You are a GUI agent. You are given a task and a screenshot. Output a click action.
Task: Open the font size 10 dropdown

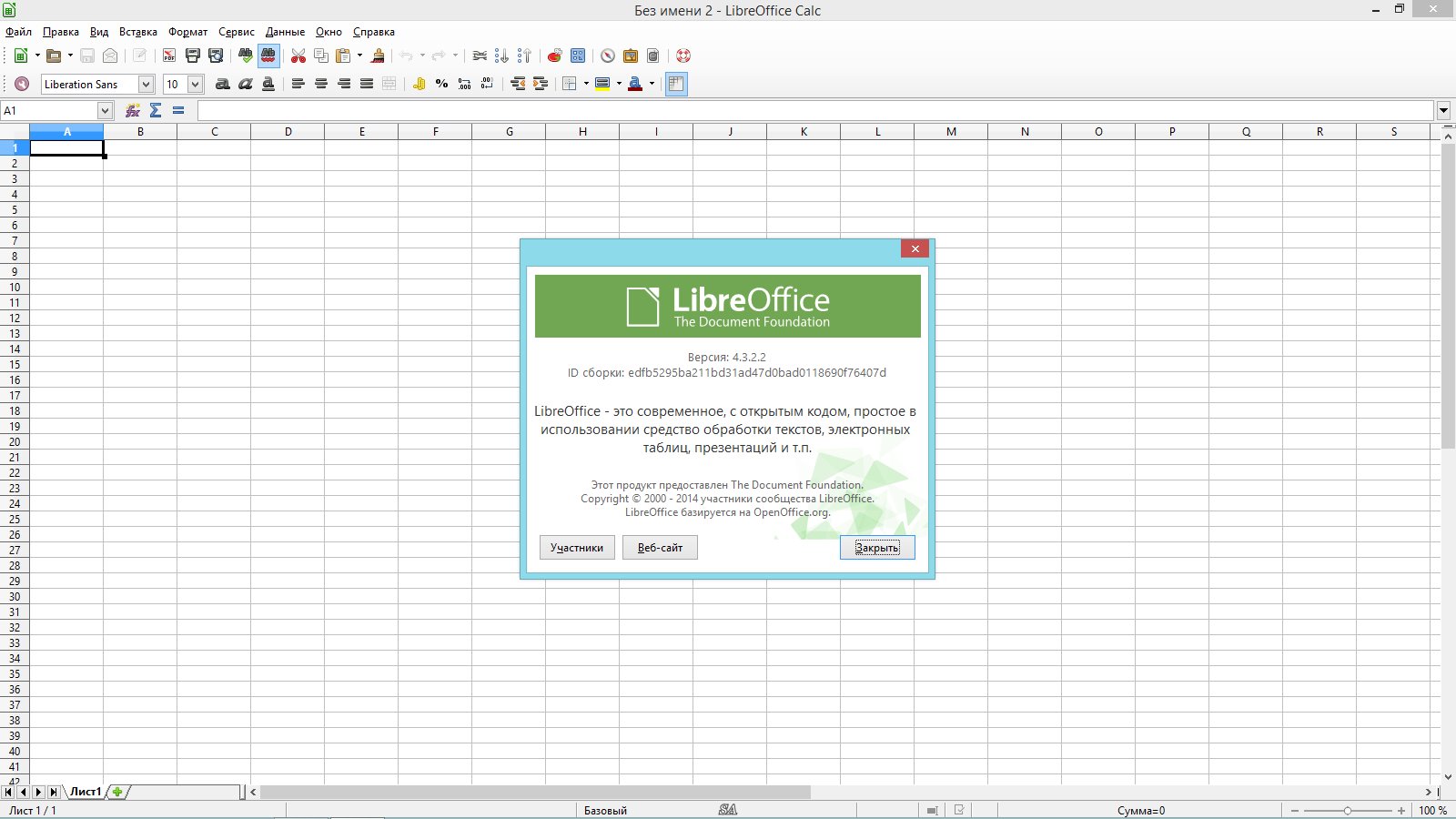(x=195, y=84)
